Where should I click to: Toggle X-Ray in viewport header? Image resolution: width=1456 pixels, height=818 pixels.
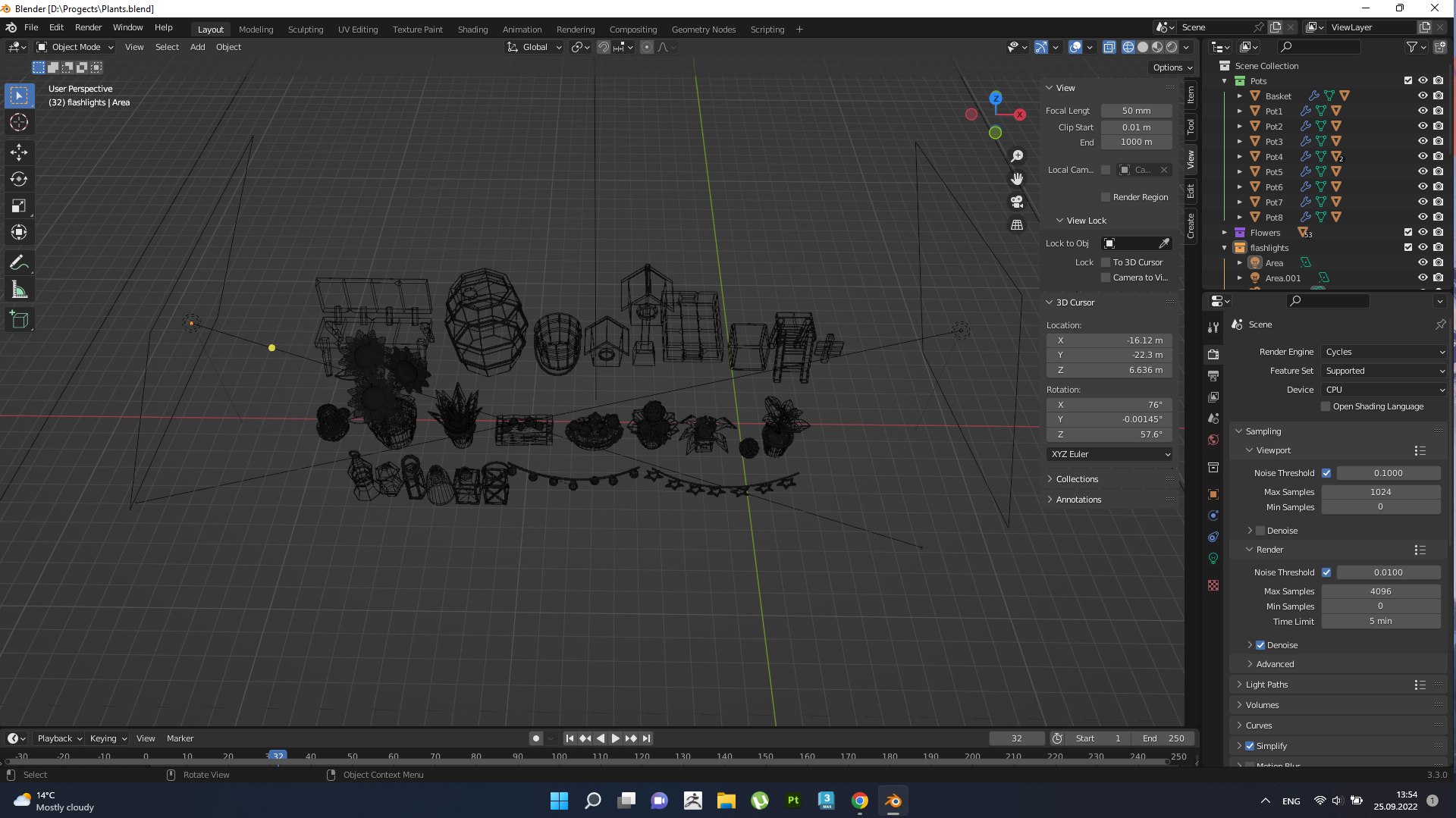pyautogui.click(x=1109, y=47)
